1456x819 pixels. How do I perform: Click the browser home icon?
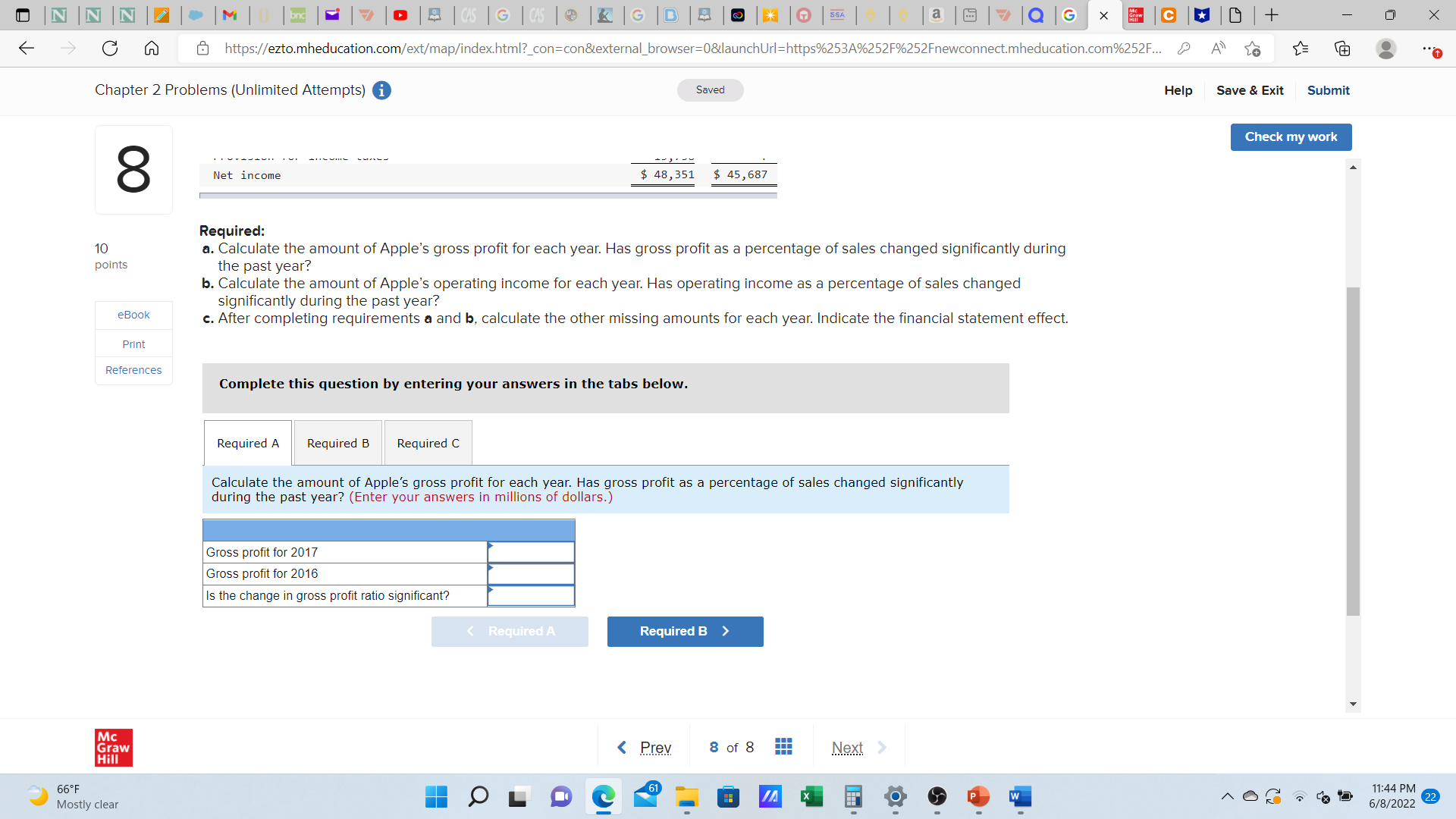click(x=152, y=49)
